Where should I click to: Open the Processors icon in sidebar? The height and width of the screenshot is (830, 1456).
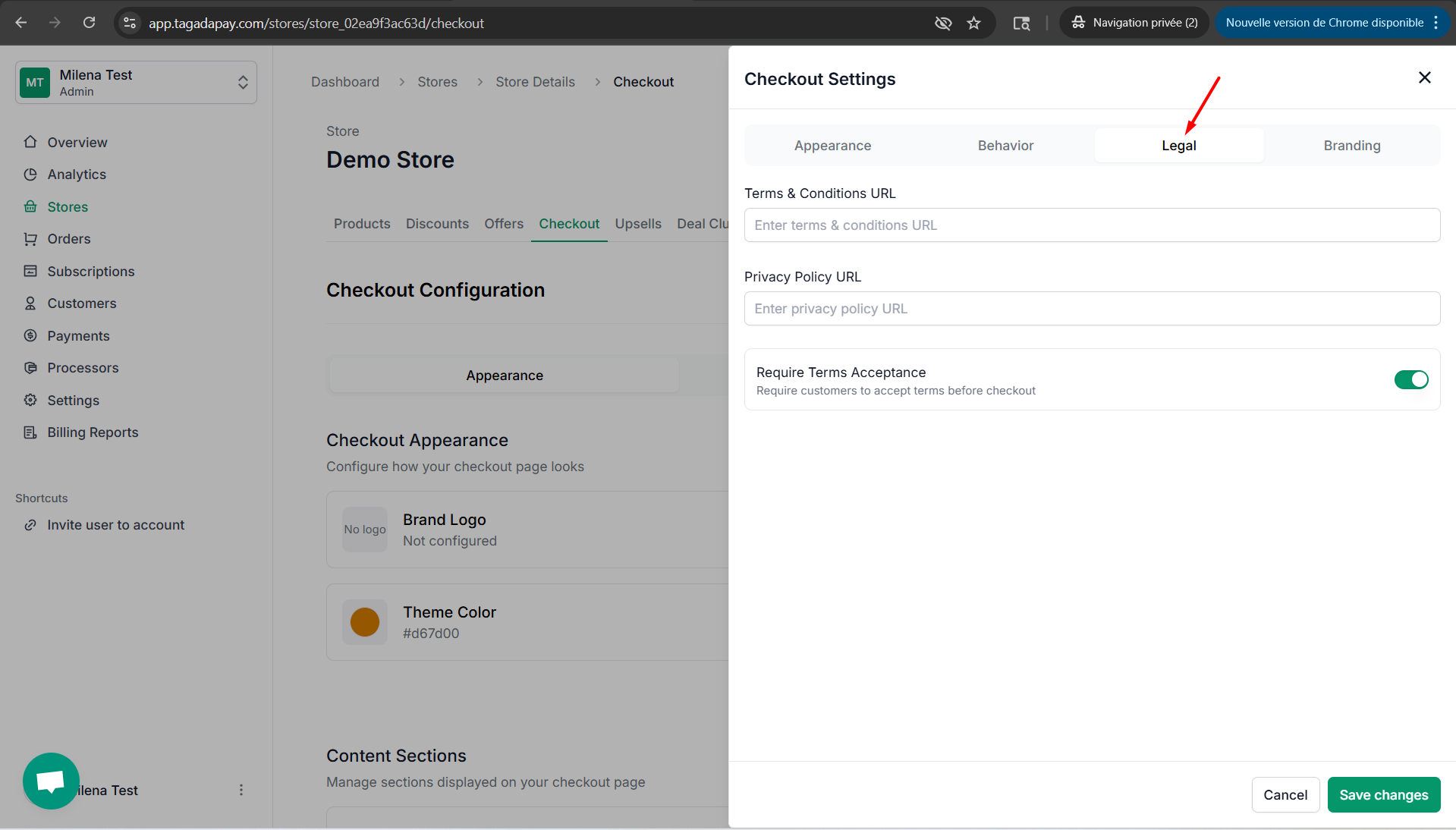(30, 368)
